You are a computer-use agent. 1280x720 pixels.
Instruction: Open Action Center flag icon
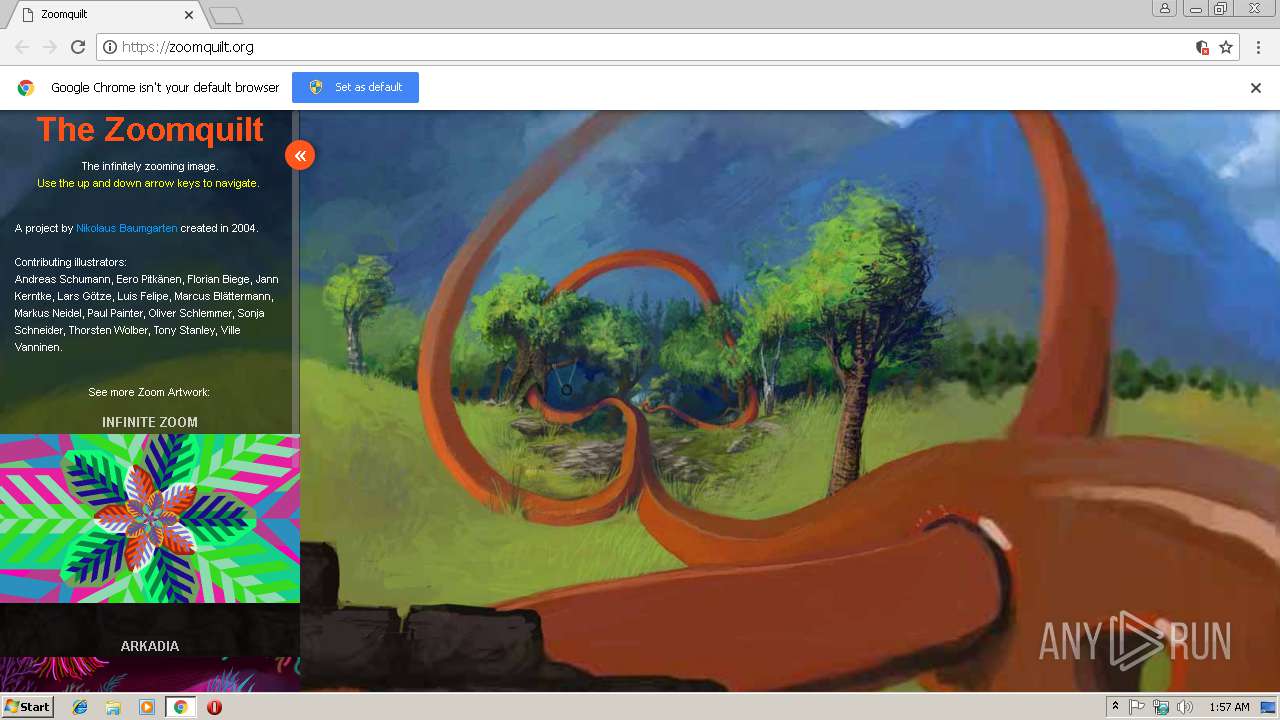coord(1137,707)
